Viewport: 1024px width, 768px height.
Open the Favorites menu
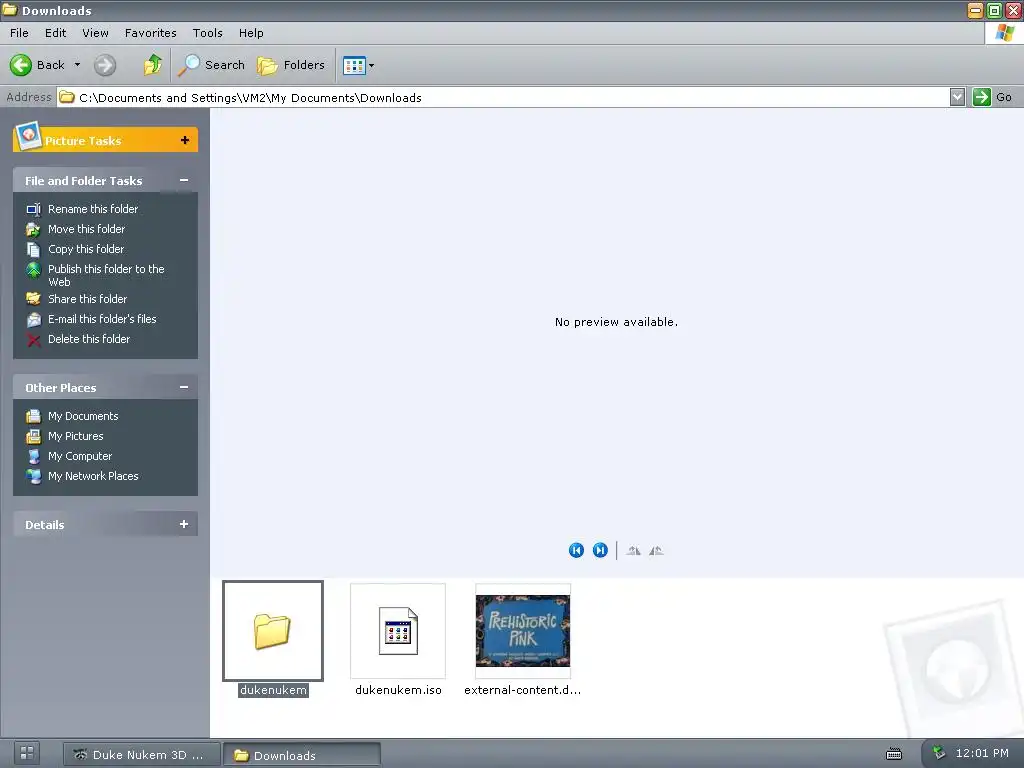click(x=150, y=33)
